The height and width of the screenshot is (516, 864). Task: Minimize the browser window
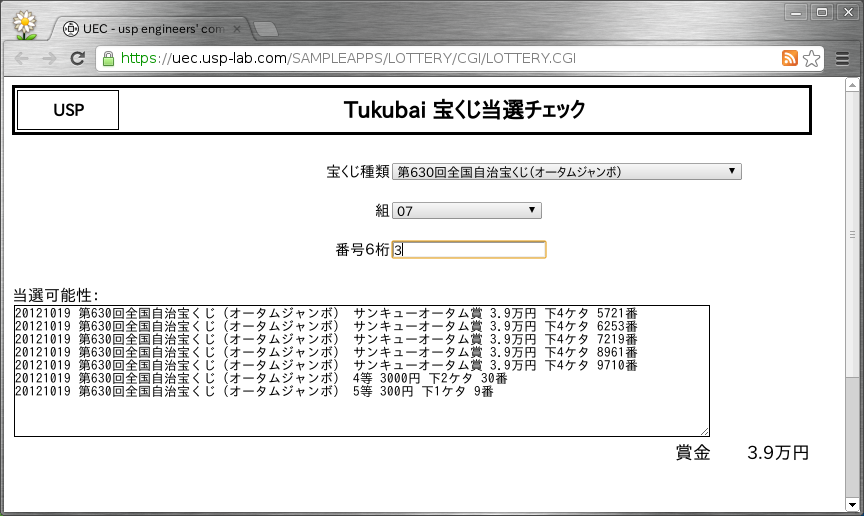coord(796,12)
